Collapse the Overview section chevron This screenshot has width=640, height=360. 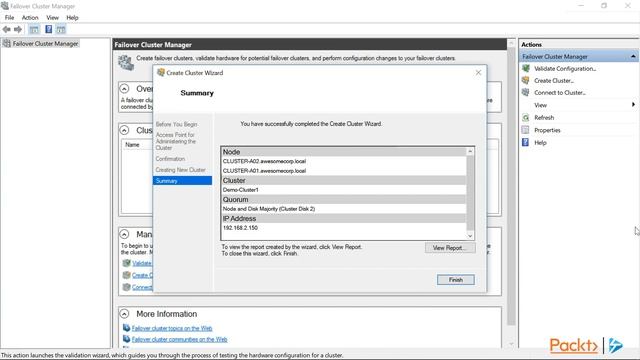click(124, 89)
